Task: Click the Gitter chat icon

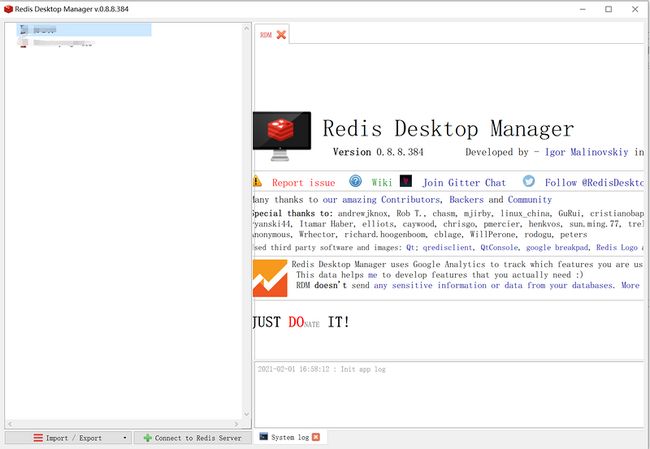Action: point(406,181)
